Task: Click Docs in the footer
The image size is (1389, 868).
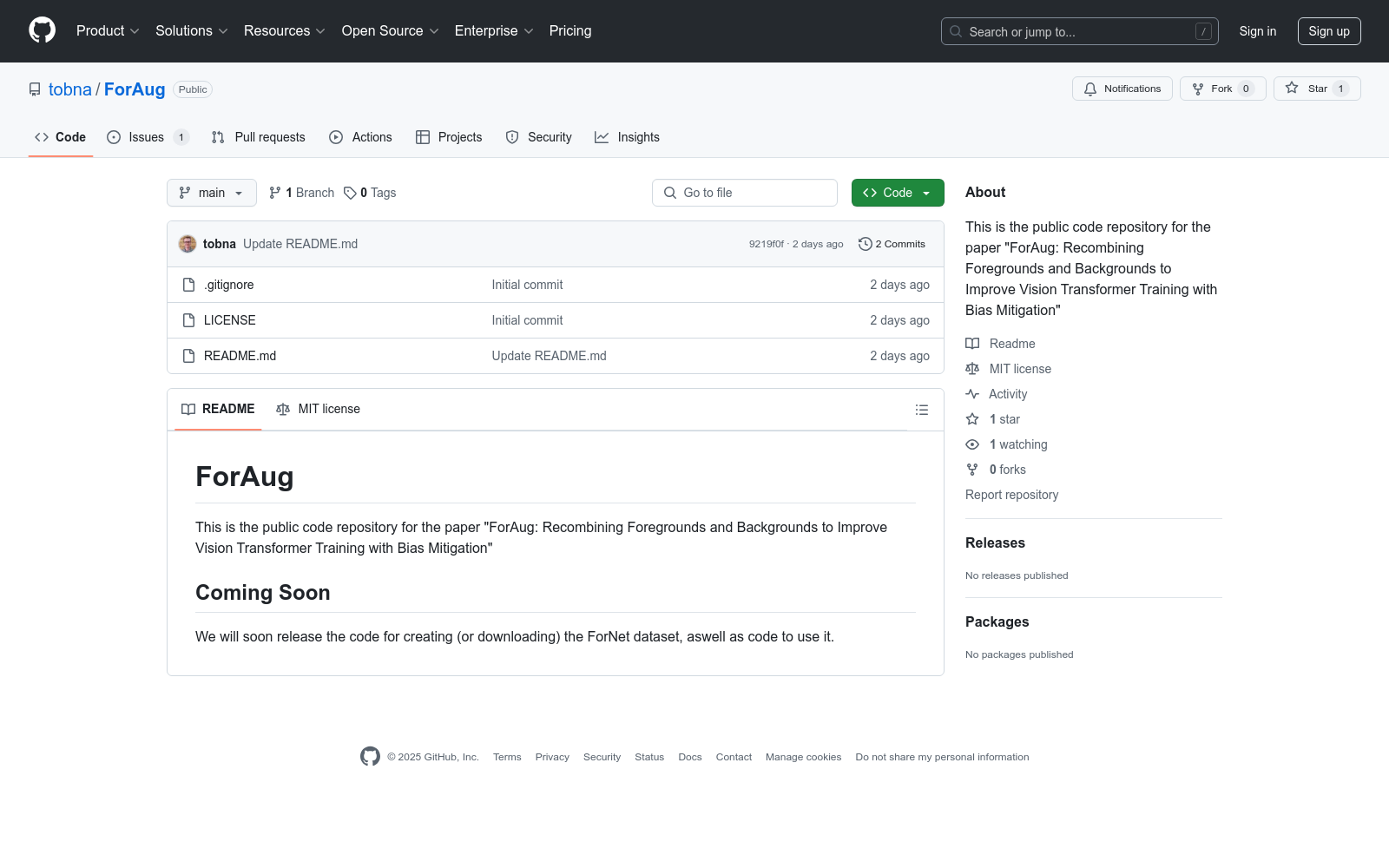Action: click(690, 757)
